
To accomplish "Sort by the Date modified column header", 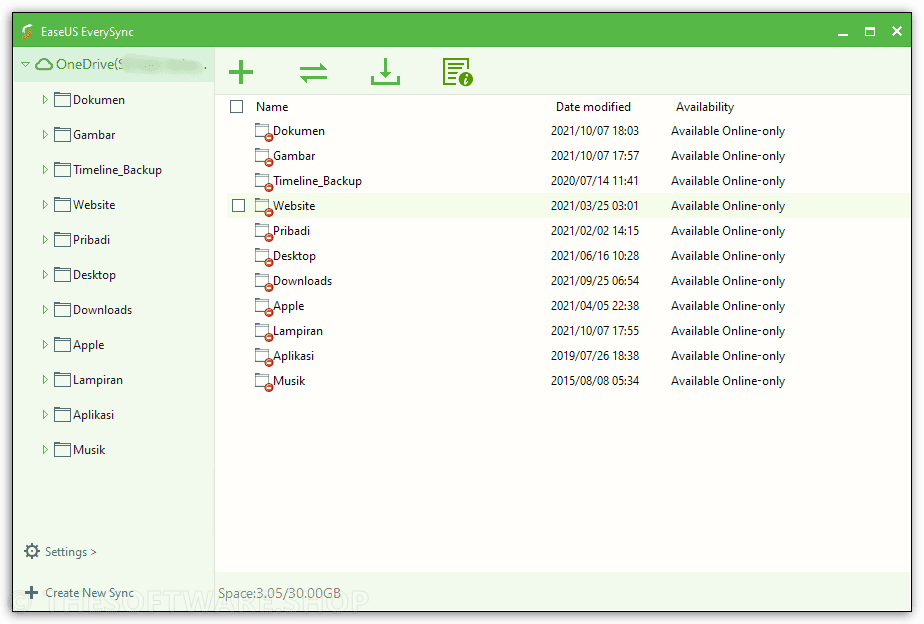I will (x=593, y=107).
